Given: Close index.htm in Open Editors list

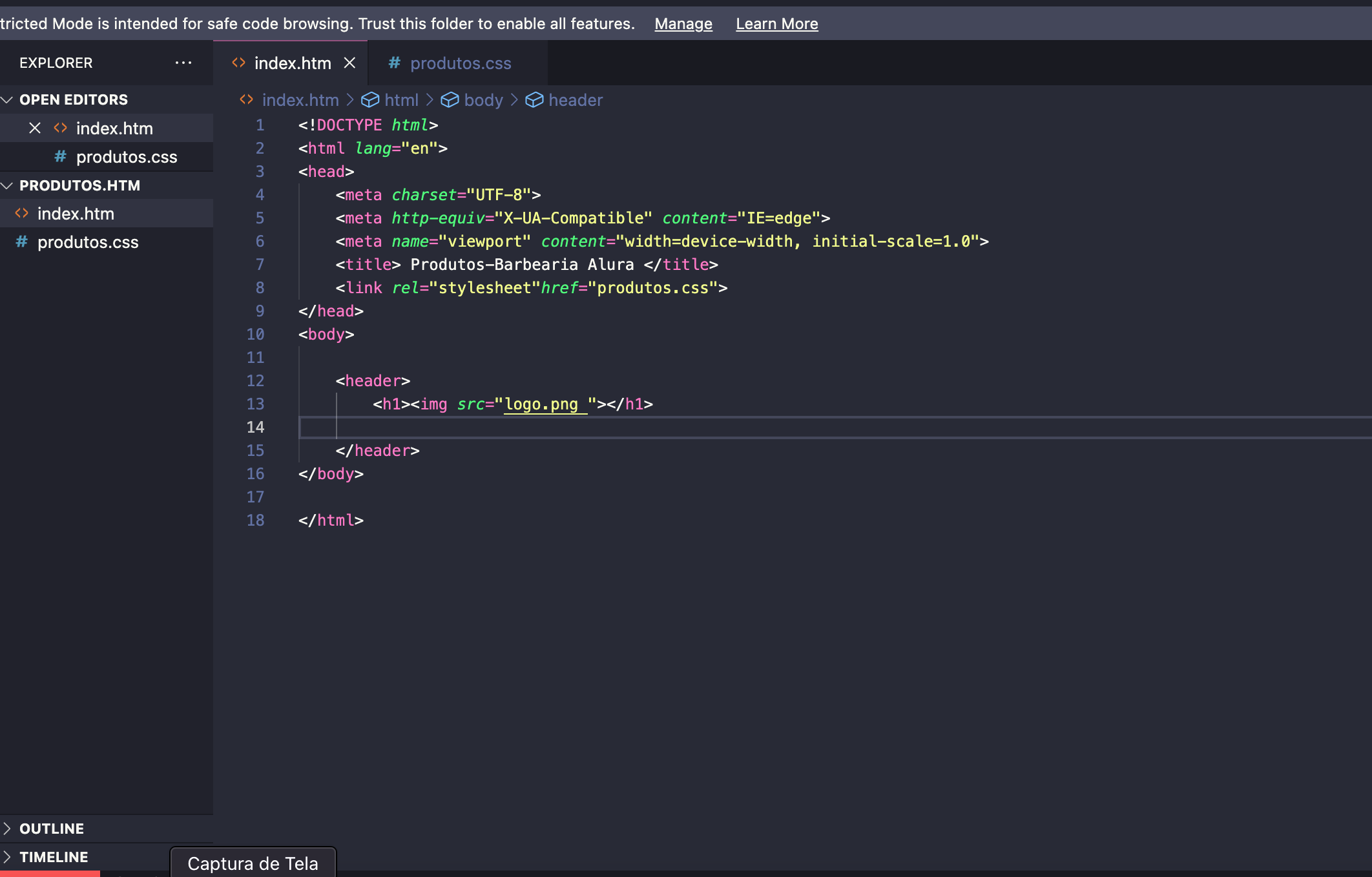Looking at the screenshot, I should [x=35, y=127].
